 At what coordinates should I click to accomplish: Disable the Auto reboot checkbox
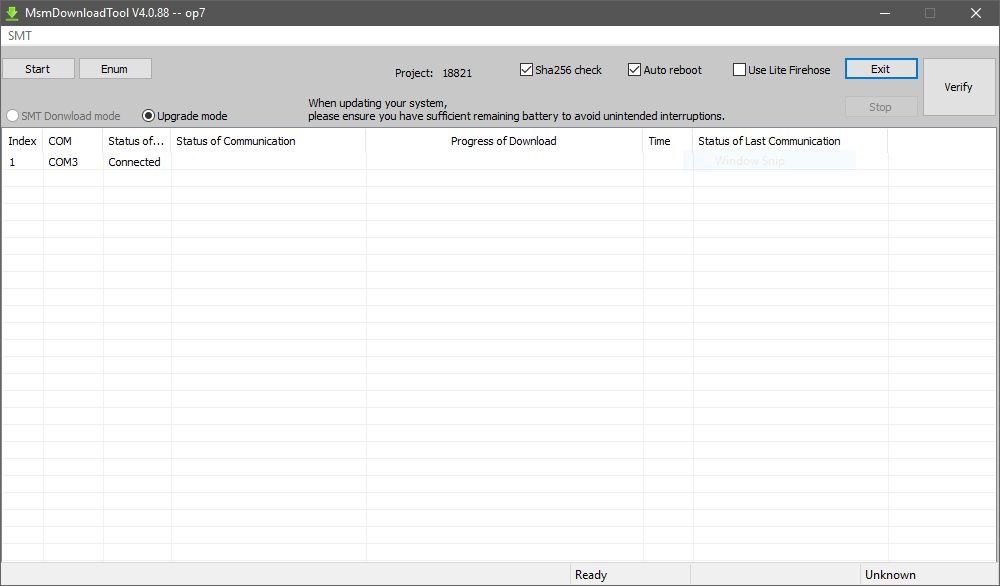coord(635,70)
